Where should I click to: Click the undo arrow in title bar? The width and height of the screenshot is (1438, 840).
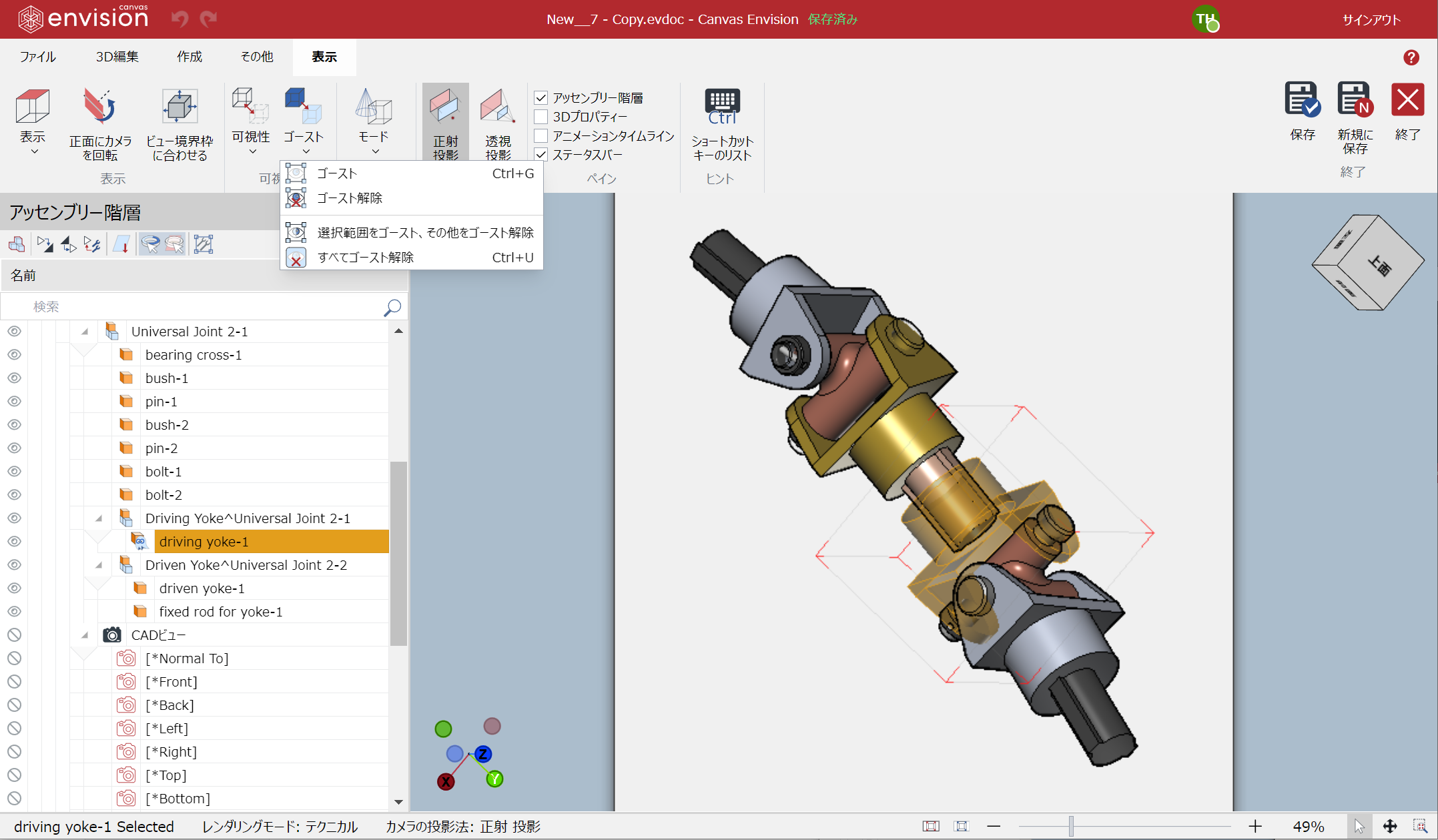point(180,19)
